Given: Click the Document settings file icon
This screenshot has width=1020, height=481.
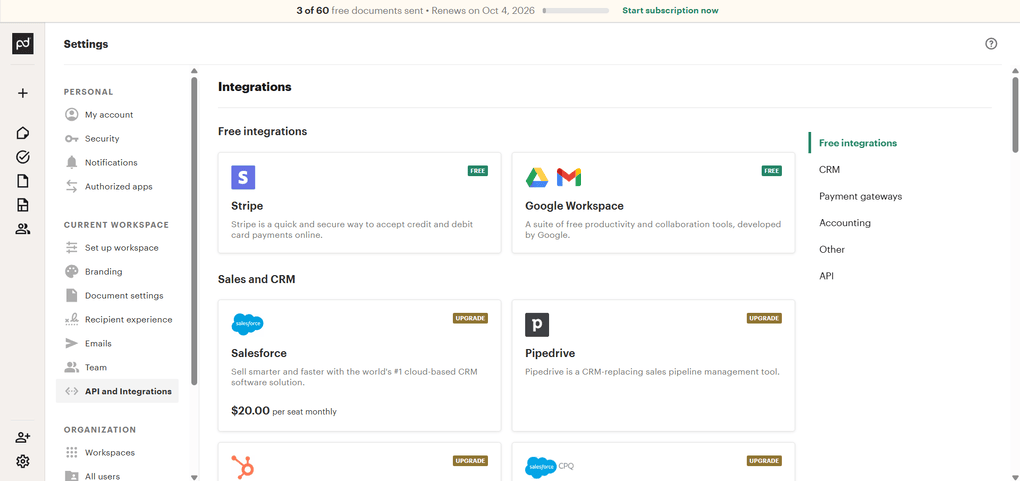Looking at the screenshot, I should pos(72,295).
